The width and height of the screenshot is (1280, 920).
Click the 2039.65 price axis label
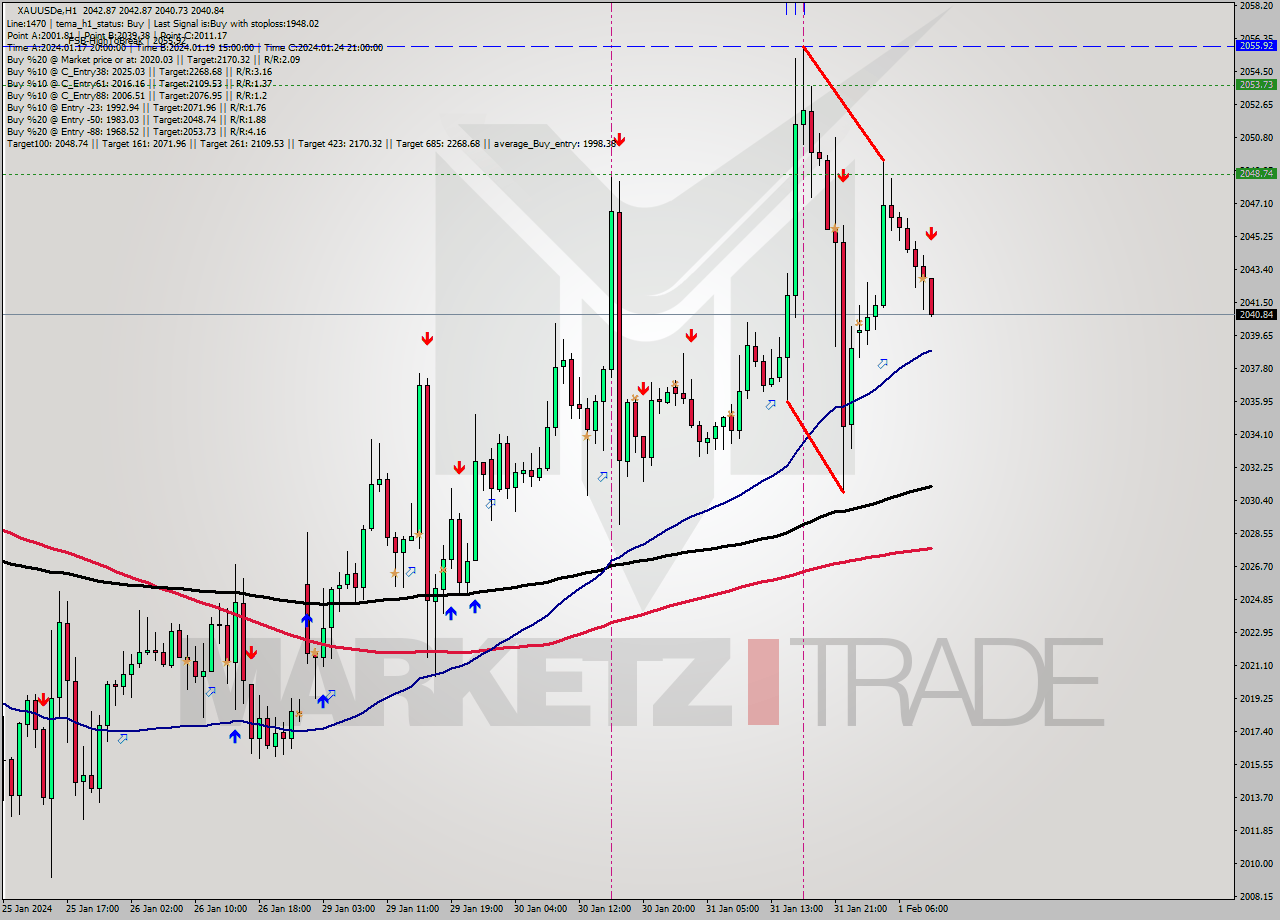pyautogui.click(x=1256, y=335)
